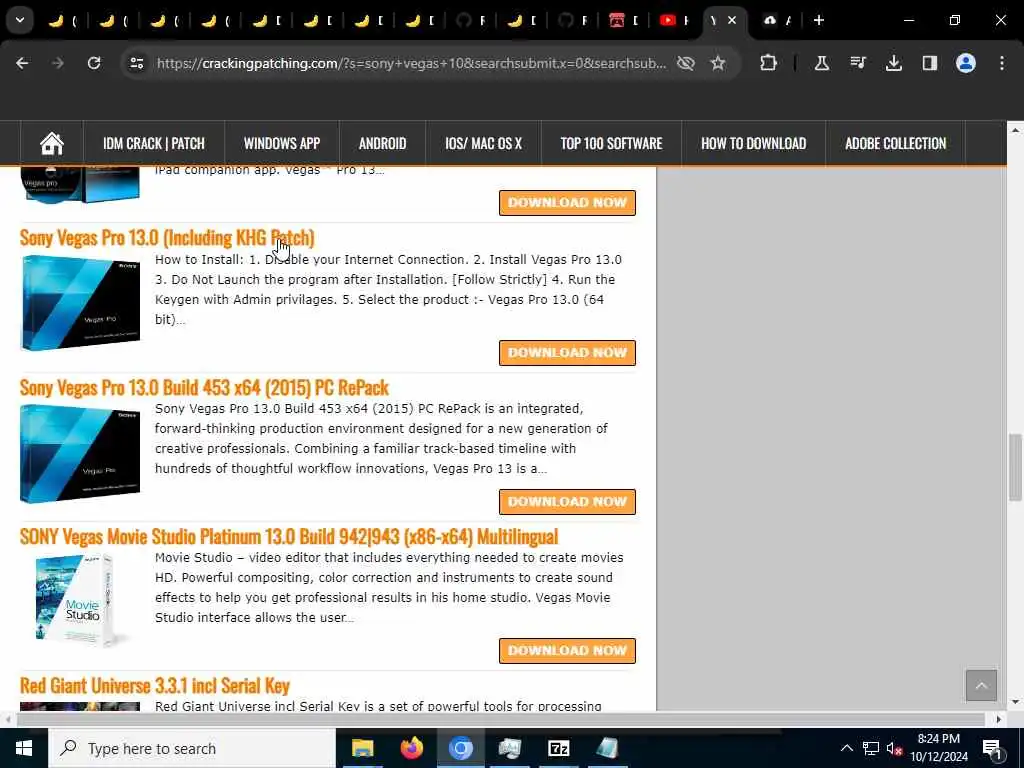Open the Windows App menu

click(x=281, y=143)
